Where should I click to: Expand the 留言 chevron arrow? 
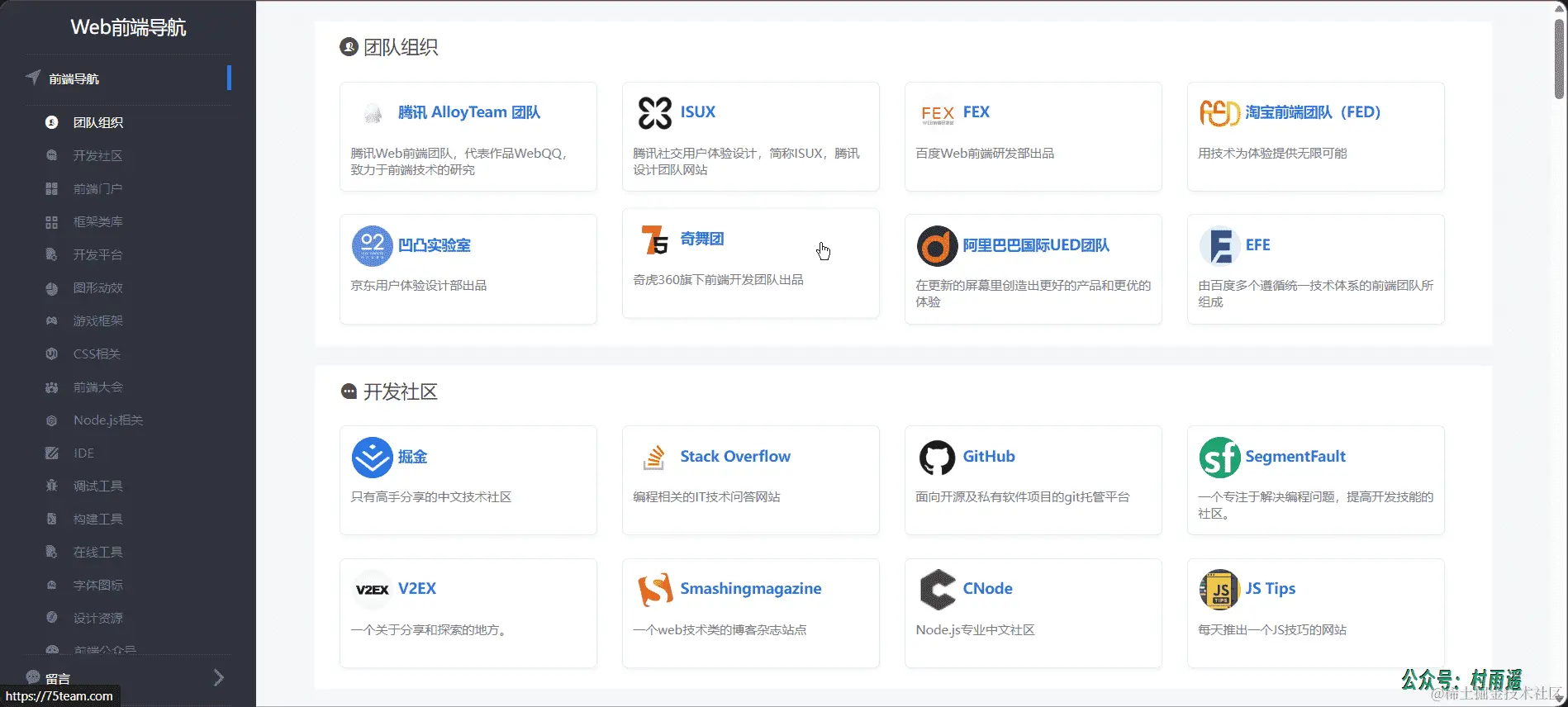point(219,678)
